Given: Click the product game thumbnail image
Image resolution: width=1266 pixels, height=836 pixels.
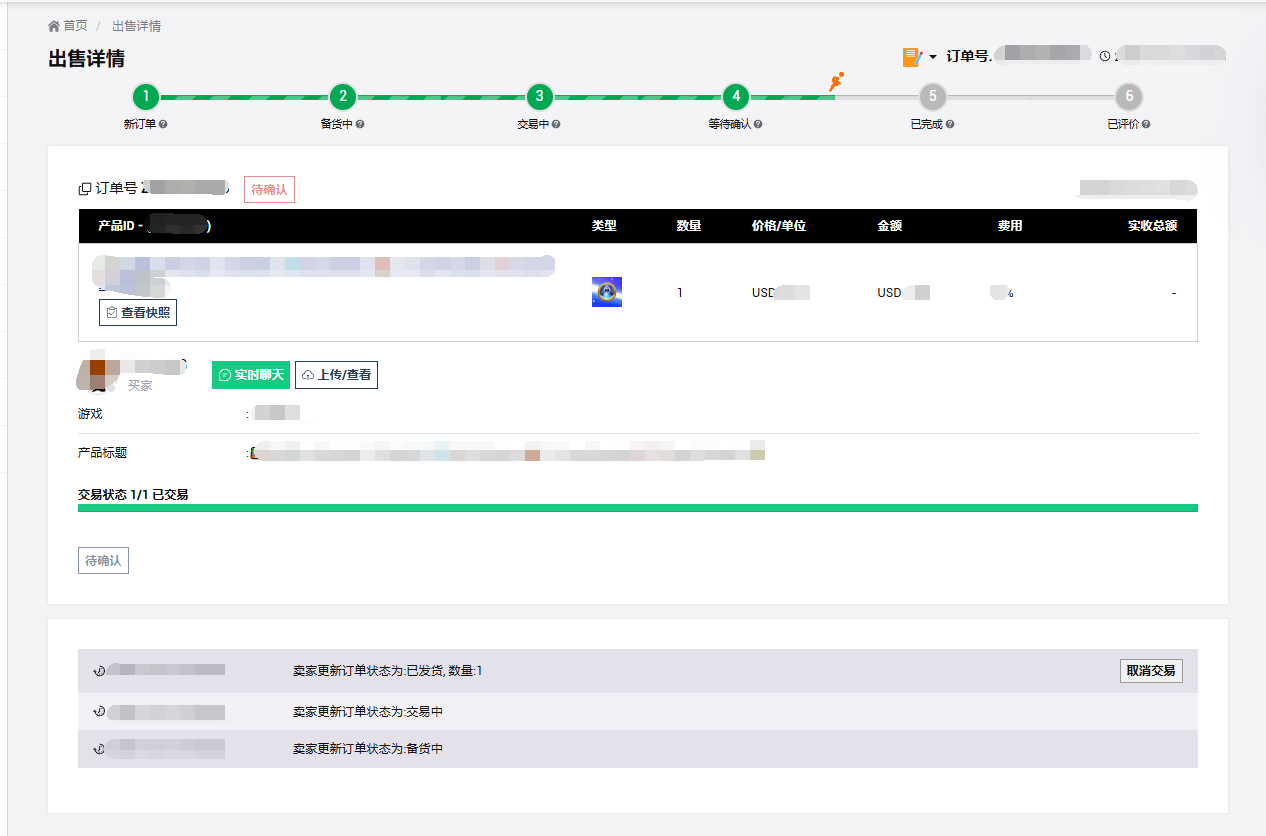Looking at the screenshot, I should (x=607, y=292).
